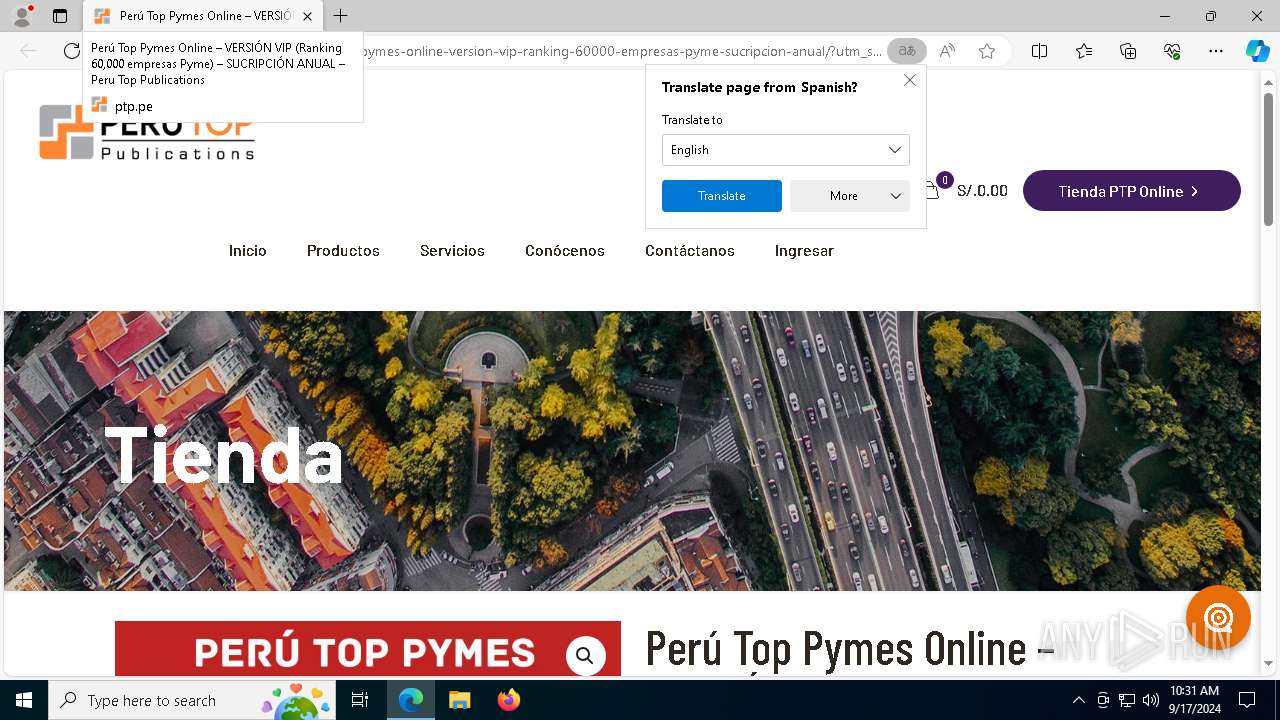Close the Perú Top Pymes Online tab
Screen dimensions: 1280x720
tap(308, 16)
